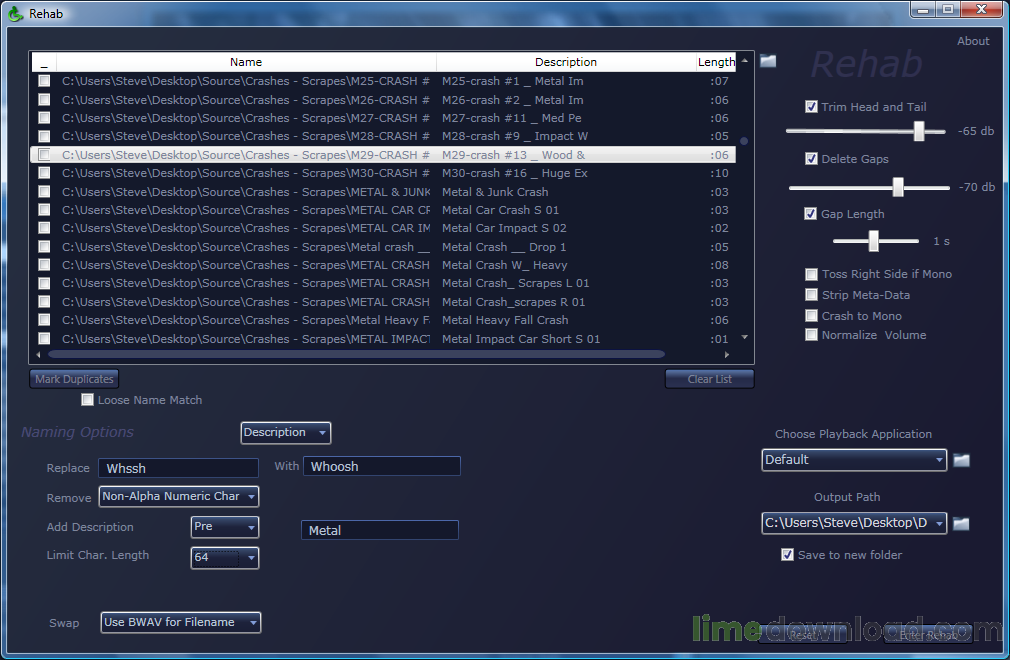Open the Limit Char. Length 64 dropdown
The width and height of the screenshot is (1010, 660).
(x=225, y=558)
